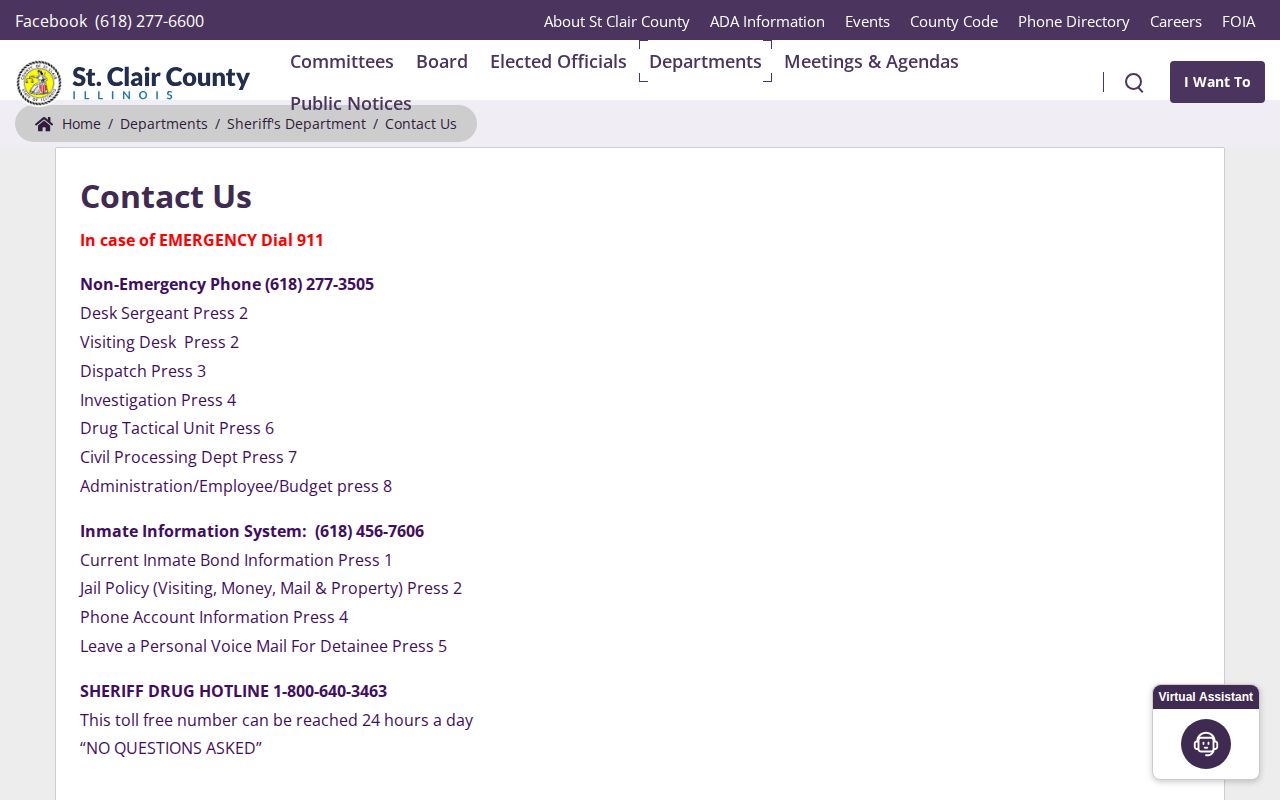This screenshot has height=800, width=1280.
Task: Click the home icon in breadcrumb
Action: click(44, 124)
